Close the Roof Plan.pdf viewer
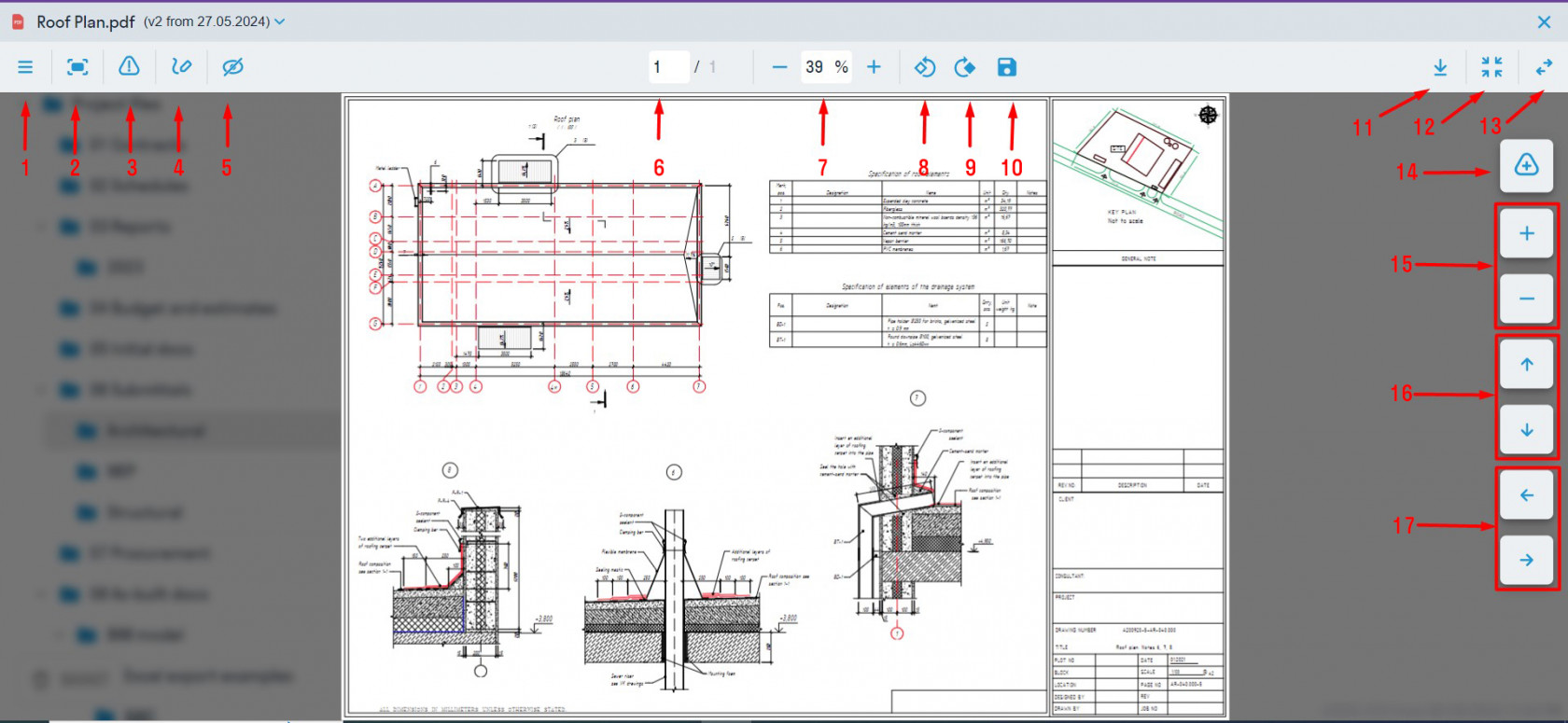Viewport: 1568px width, 723px height. (1544, 21)
